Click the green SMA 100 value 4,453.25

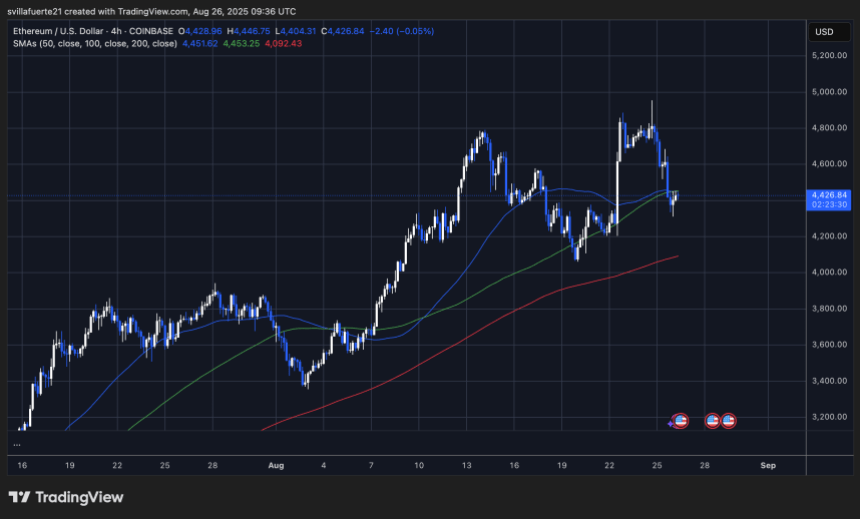tap(241, 44)
